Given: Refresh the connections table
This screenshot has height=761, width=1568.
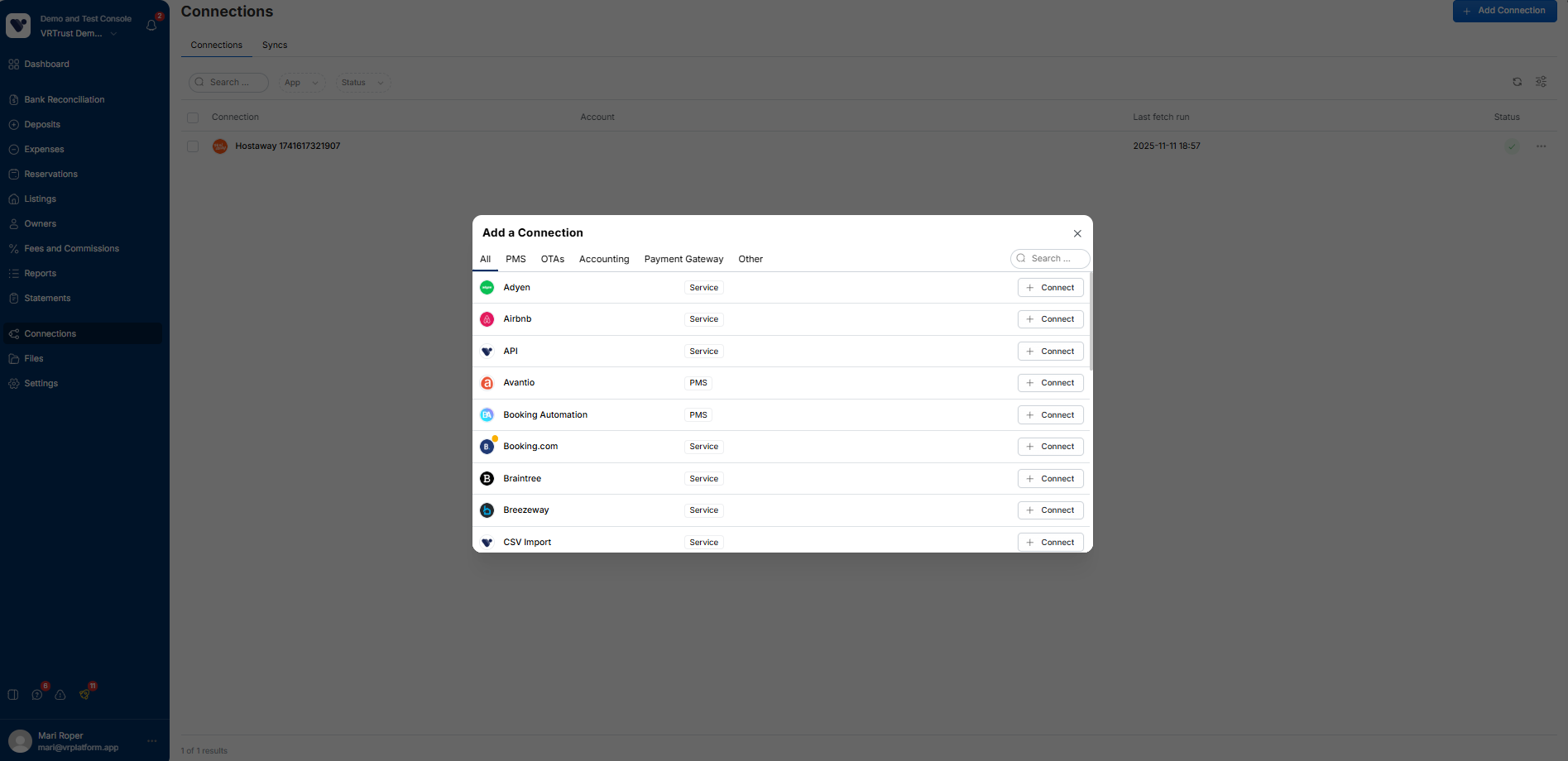Looking at the screenshot, I should [1517, 82].
